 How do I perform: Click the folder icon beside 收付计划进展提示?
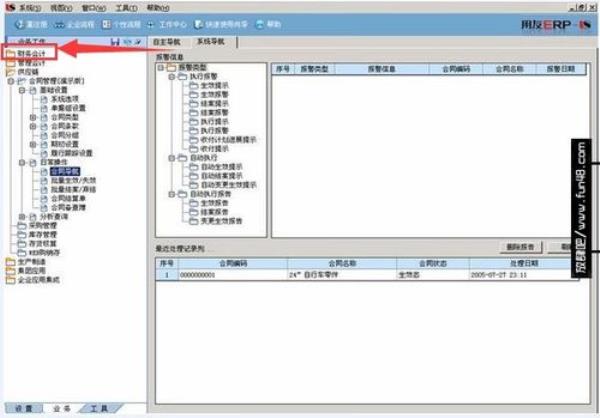[x=194, y=140]
